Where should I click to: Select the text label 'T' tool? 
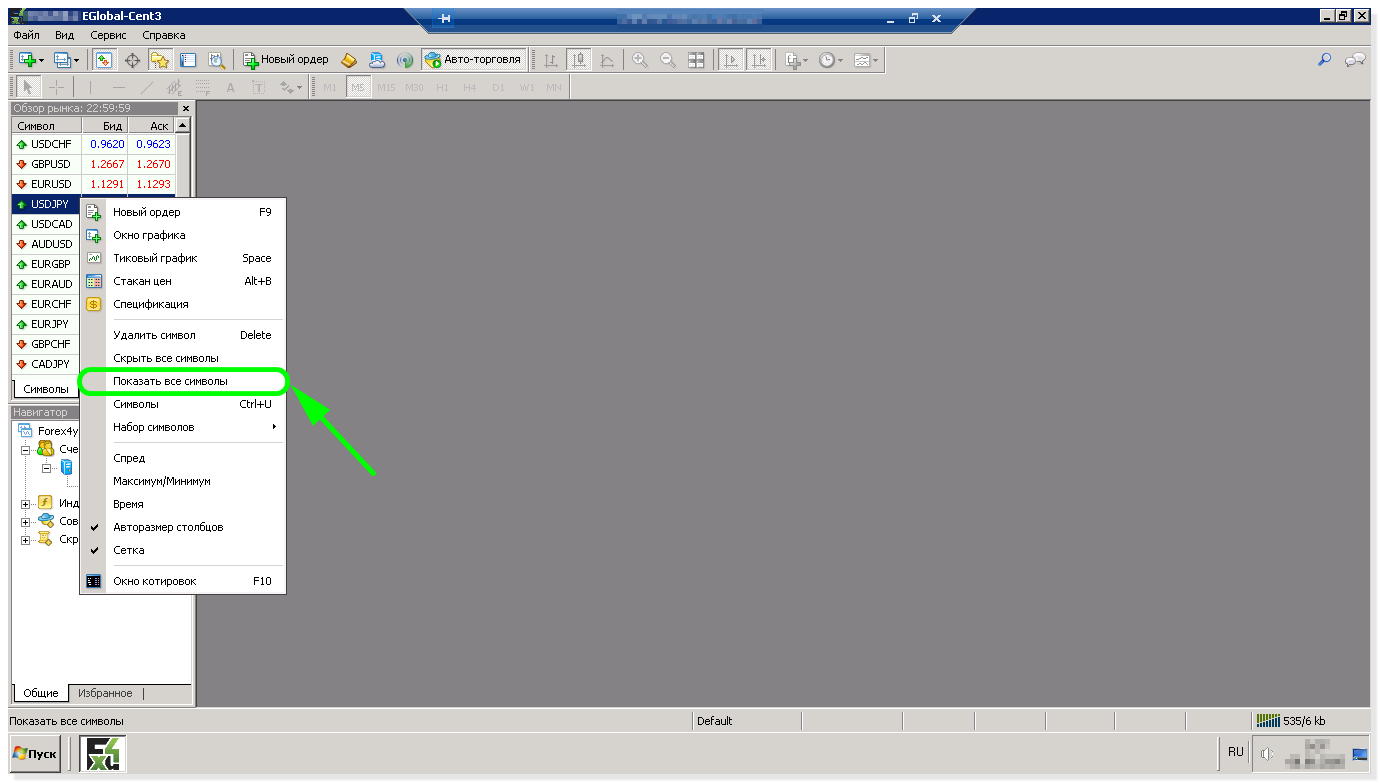pos(258,87)
